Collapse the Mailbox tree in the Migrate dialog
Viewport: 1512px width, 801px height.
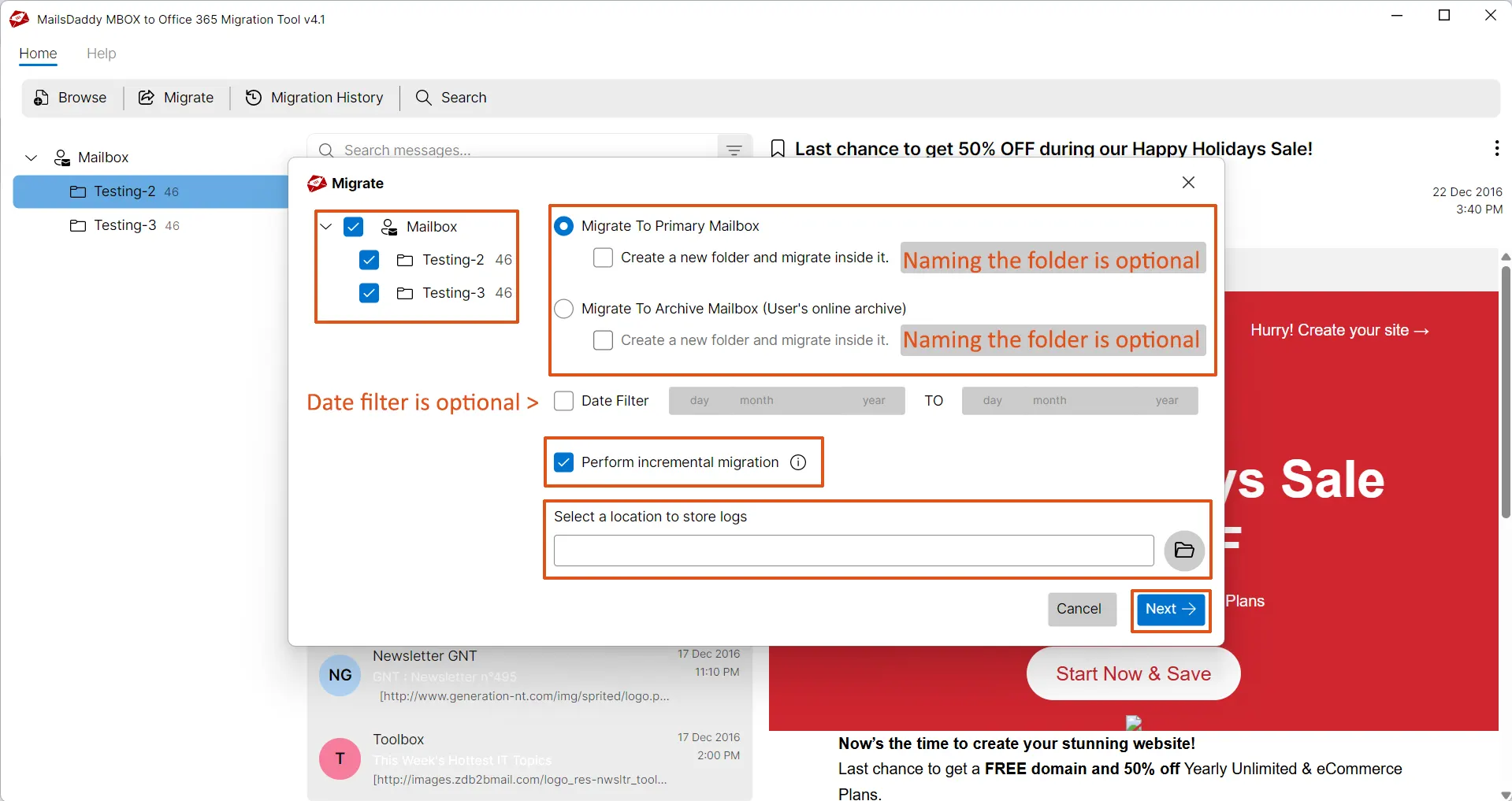coord(326,227)
